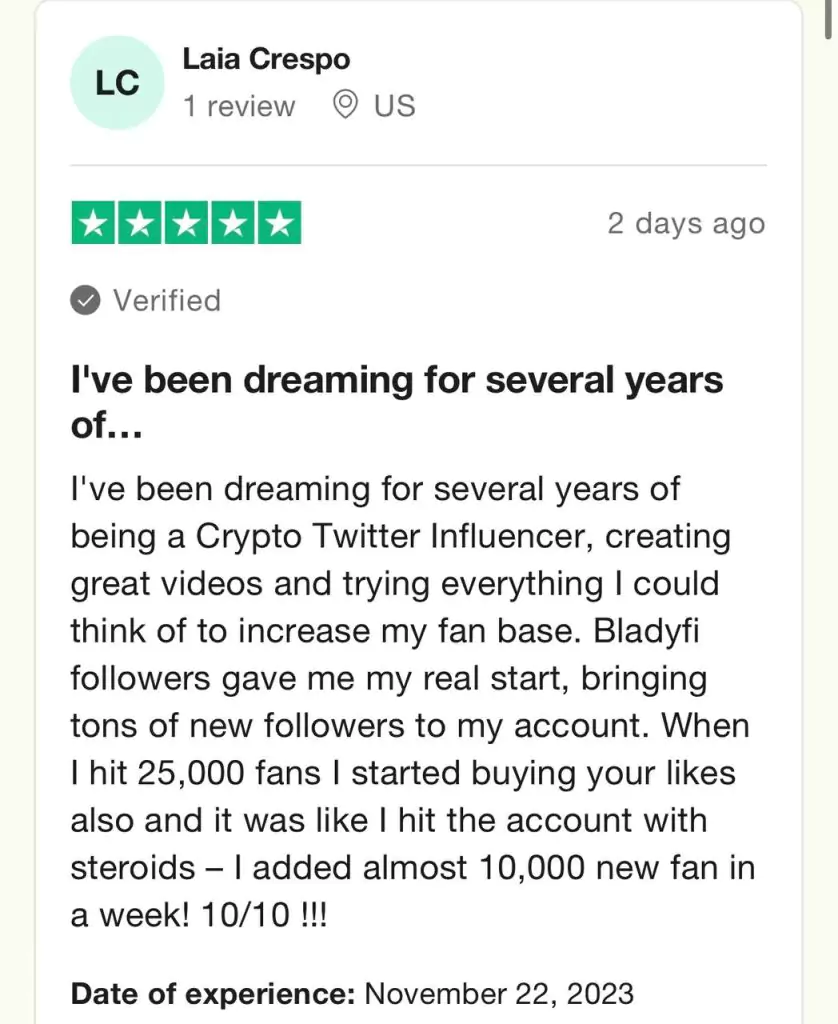Viewport: 838px width, 1024px height.
Task: Click the third green rating star
Action: (187, 223)
